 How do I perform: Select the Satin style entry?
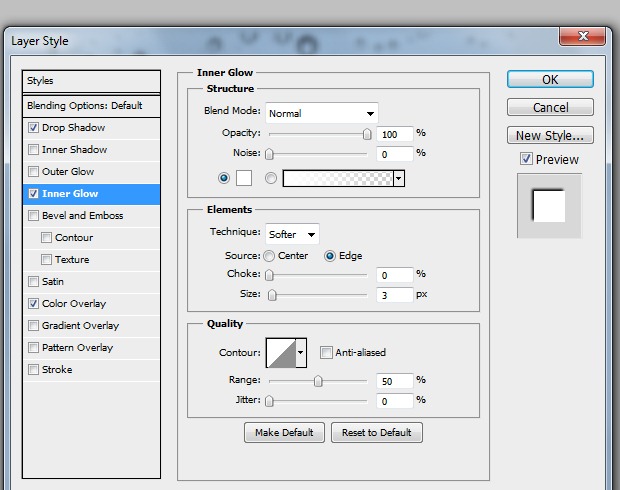pyautogui.click(x=53, y=281)
